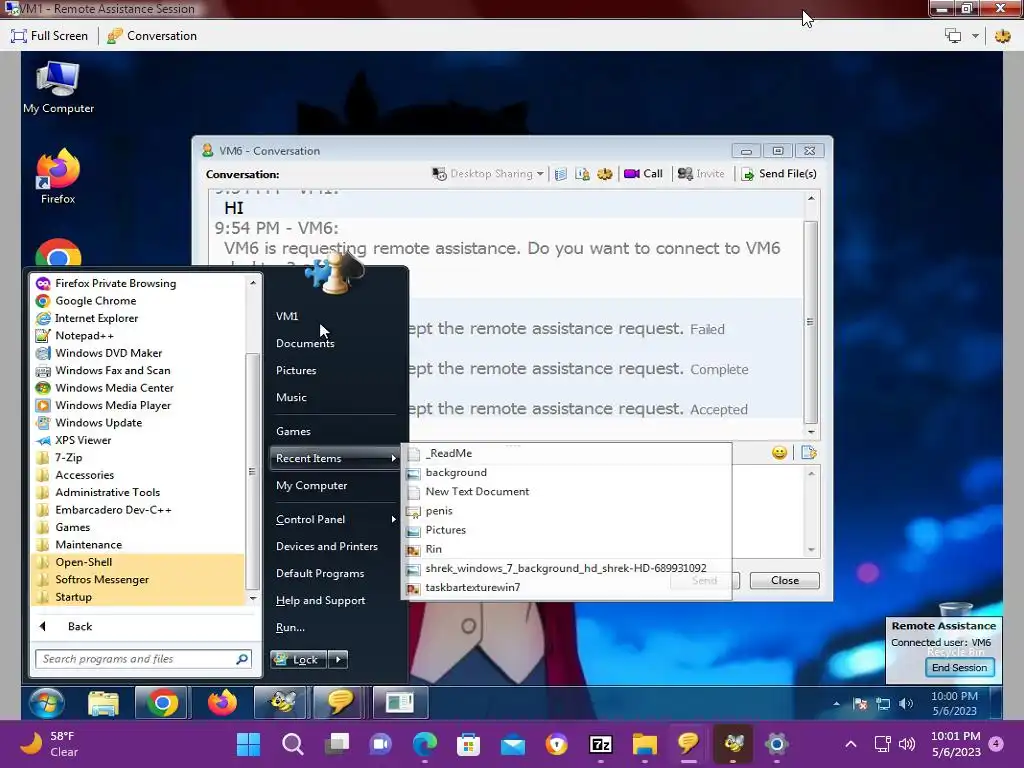Click the conversation history scrollbar down arrow
The width and height of the screenshot is (1024, 768).
coord(811,432)
